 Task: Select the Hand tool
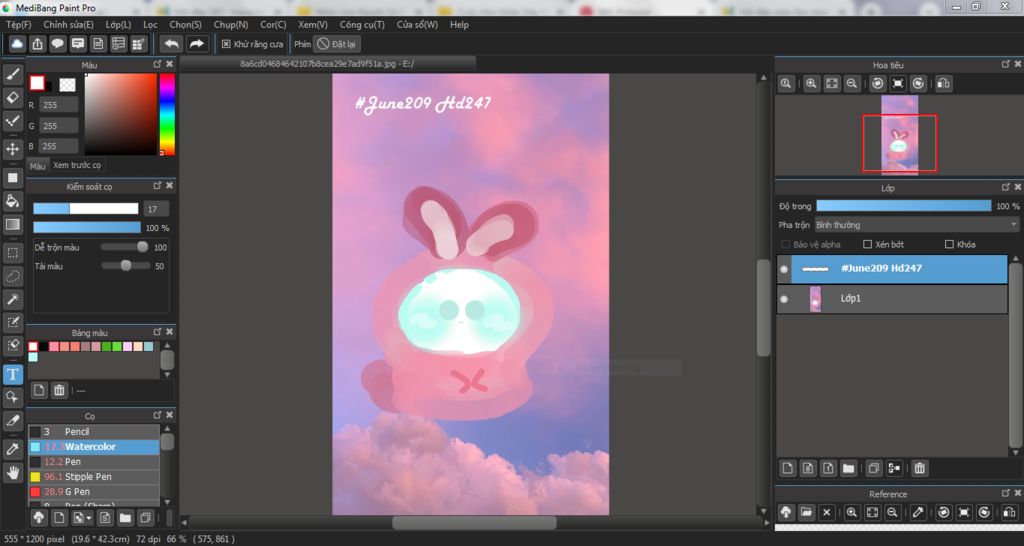(12, 472)
